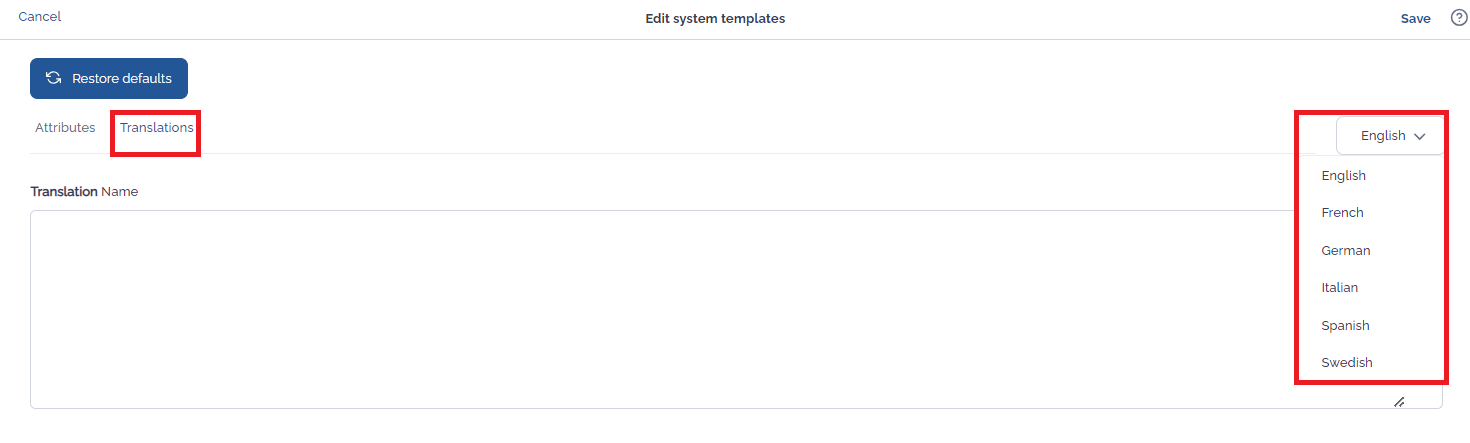Switch to the Attributes tab

coord(65,128)
